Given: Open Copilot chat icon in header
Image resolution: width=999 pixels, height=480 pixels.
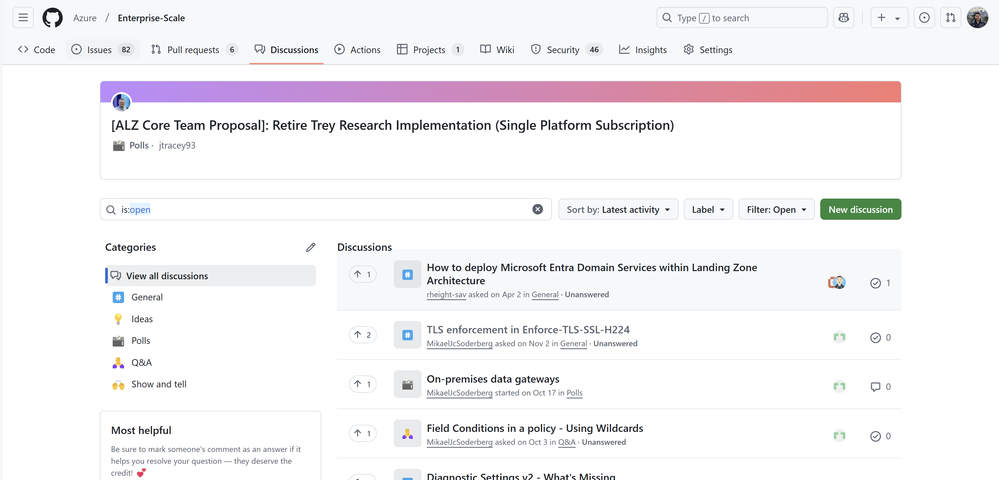Looking at the screenshot, I should 844,18.
